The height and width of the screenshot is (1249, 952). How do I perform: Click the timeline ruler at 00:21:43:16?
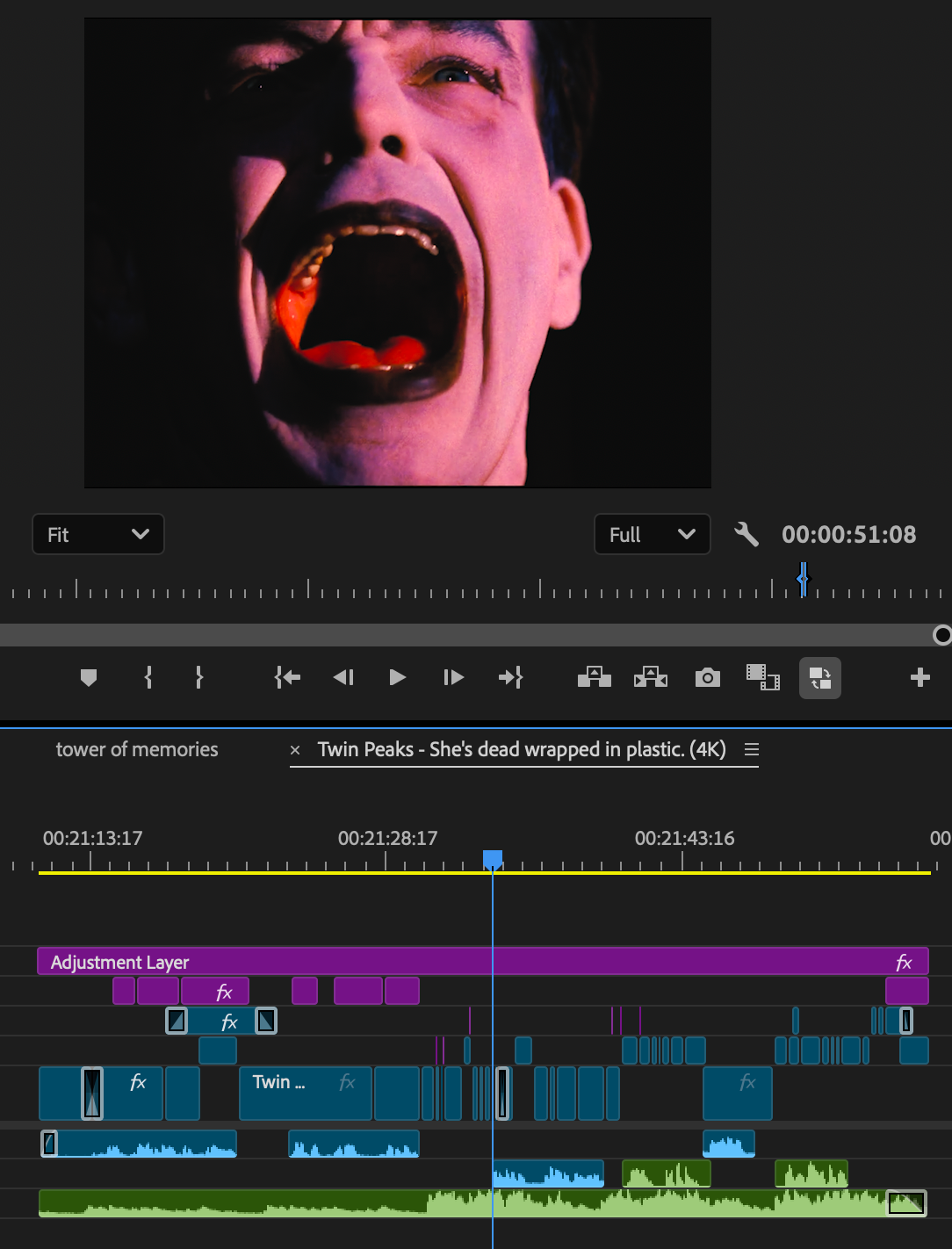click(684, 839)
